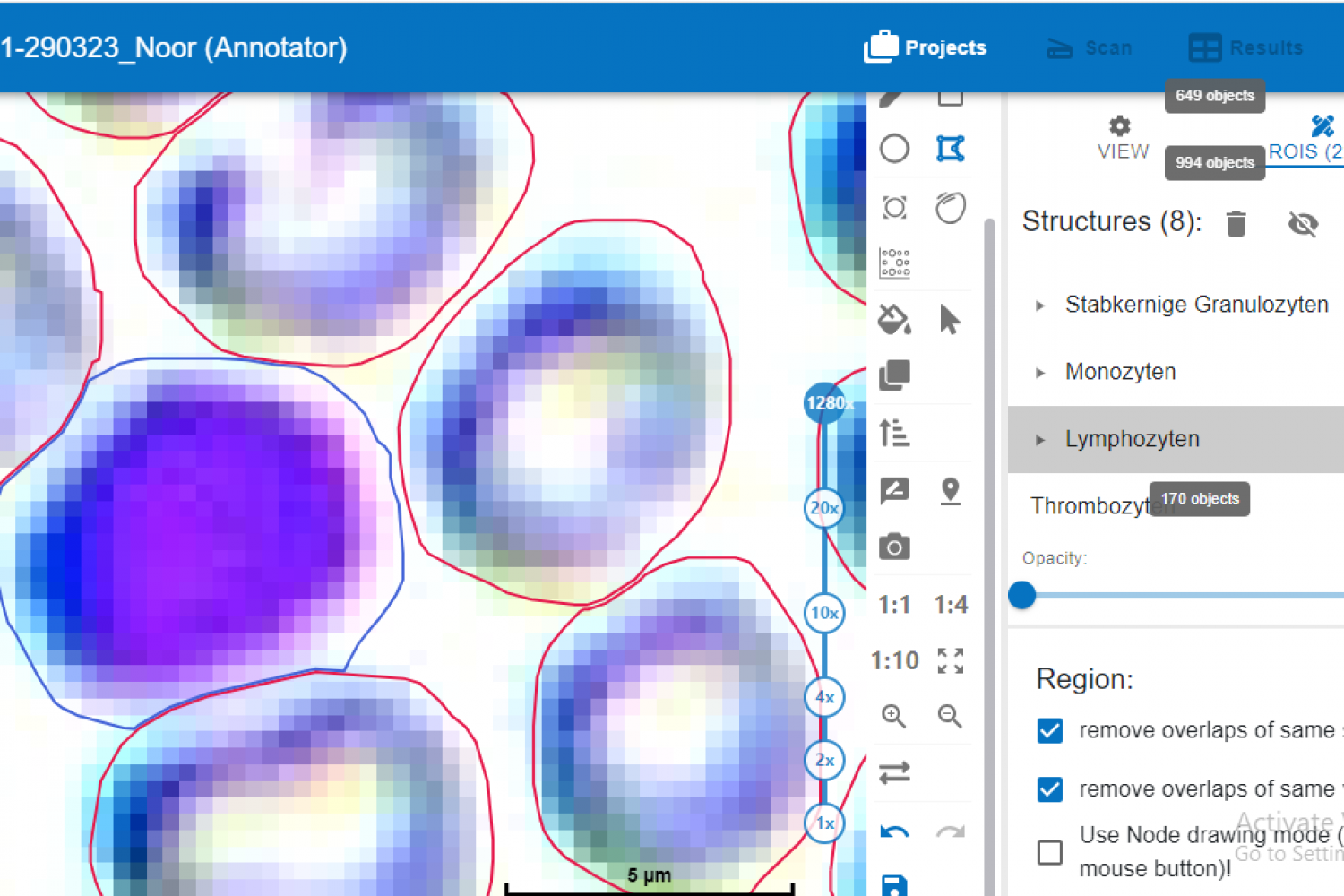Image resolution: width=1344 pixels, height=896 pixels.
Task: Click the zoom in magnifier icon
Action: point(894,716)
